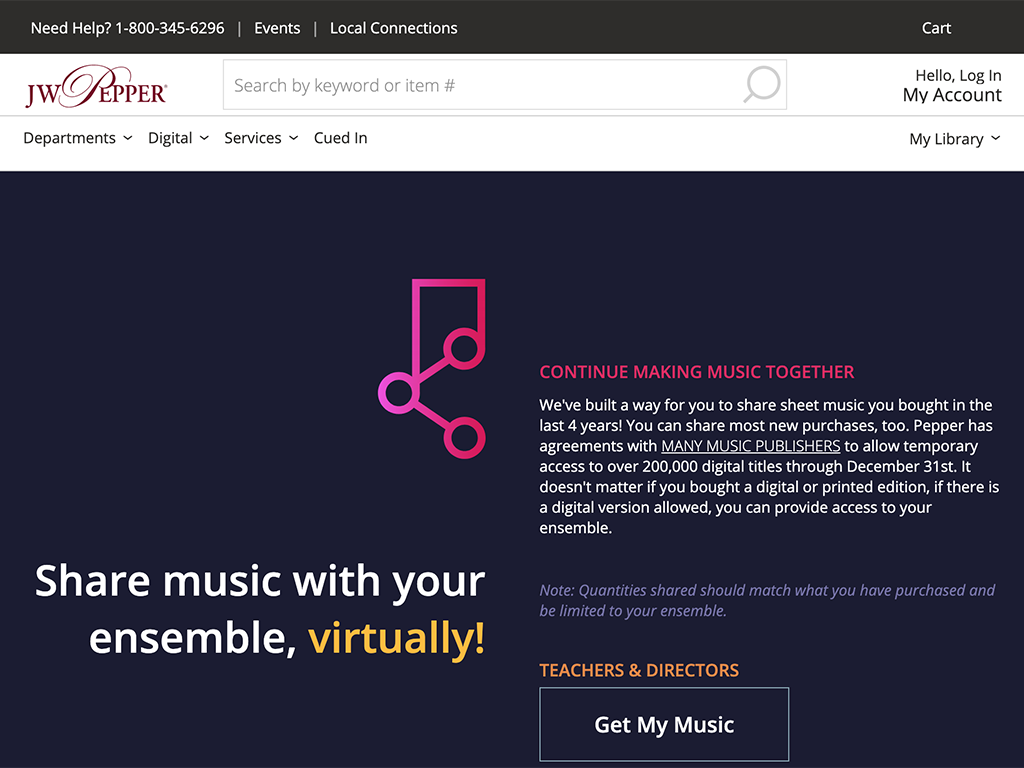The height and width of the screenshot is (768, 1024).
Task: View the shopping Cart
Action: [x=936, y=28]
